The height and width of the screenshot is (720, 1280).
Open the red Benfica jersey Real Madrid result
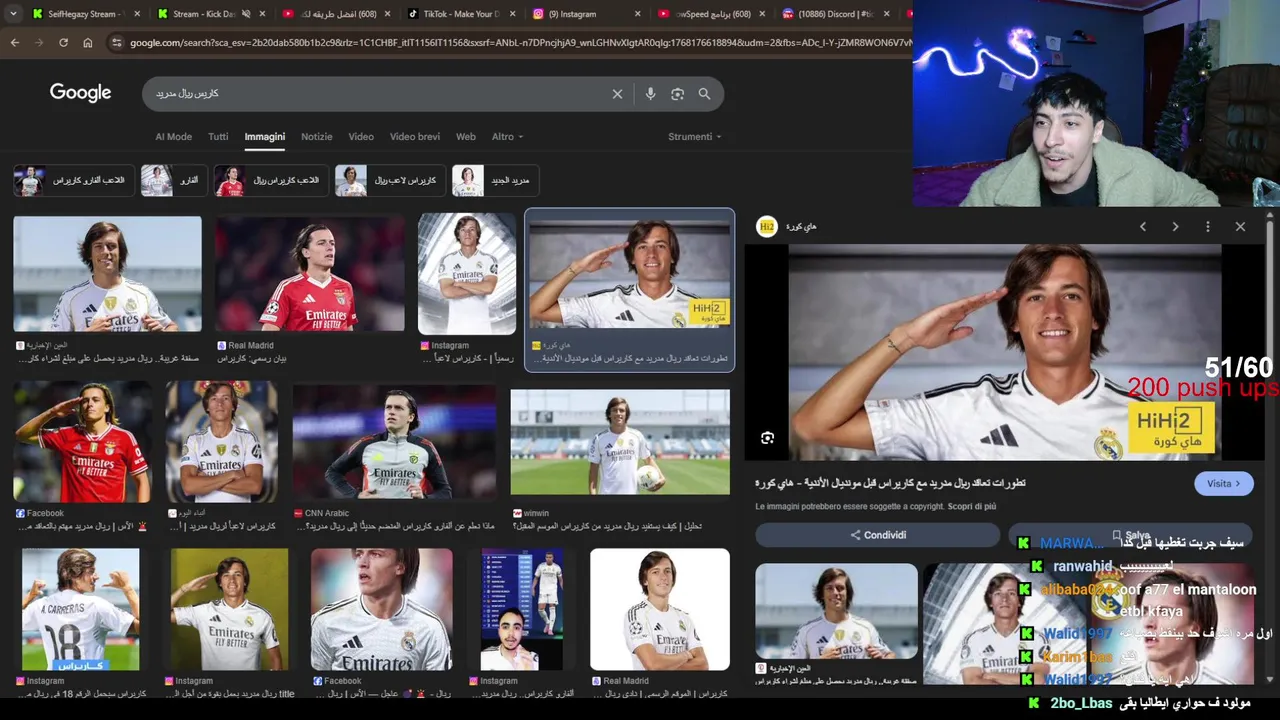click(310, 274)
